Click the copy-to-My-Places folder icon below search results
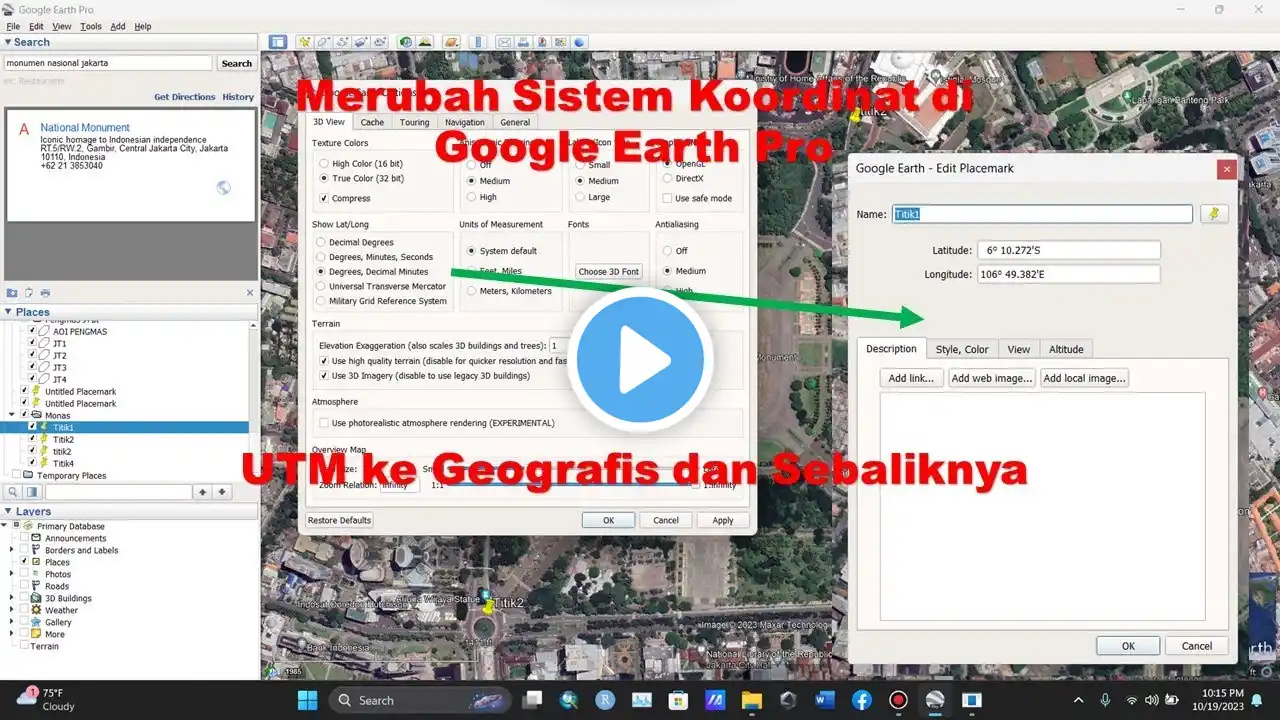 12,293
